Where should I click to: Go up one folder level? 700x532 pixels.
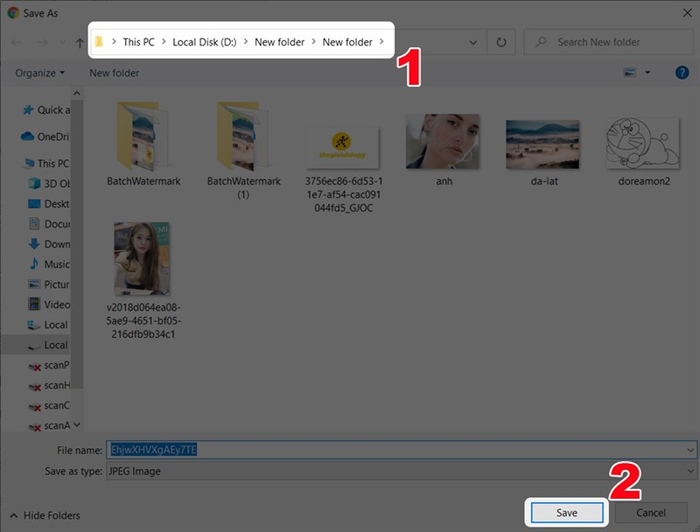(x=79, y=43)
